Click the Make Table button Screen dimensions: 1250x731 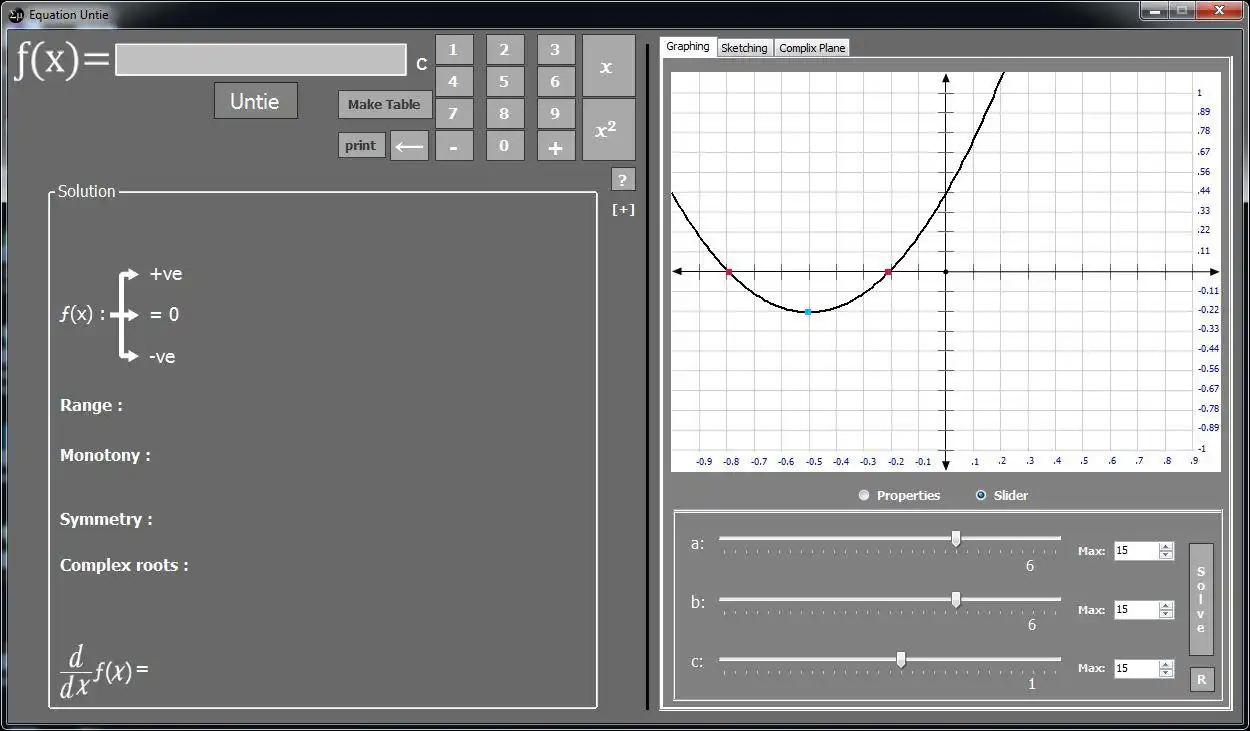(384, 105)
